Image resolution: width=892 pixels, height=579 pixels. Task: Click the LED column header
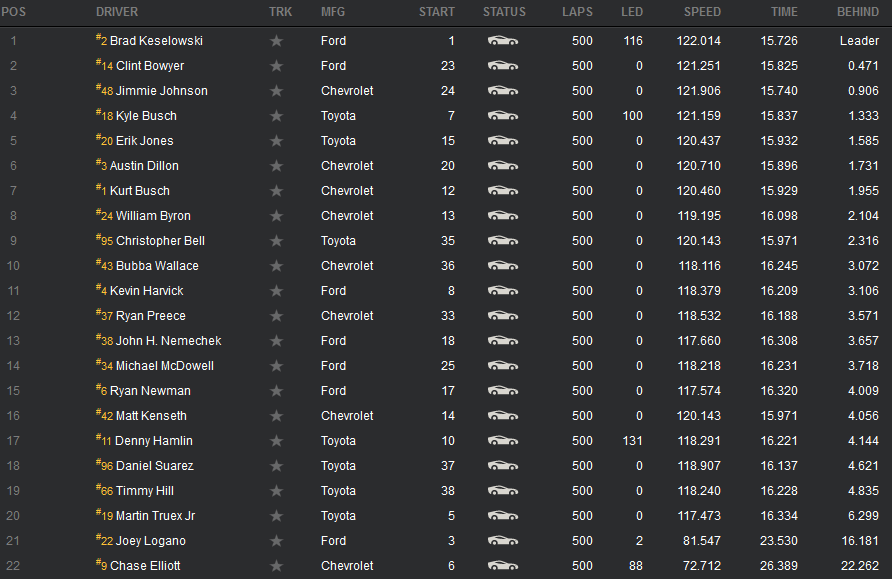tap(631, 12)
